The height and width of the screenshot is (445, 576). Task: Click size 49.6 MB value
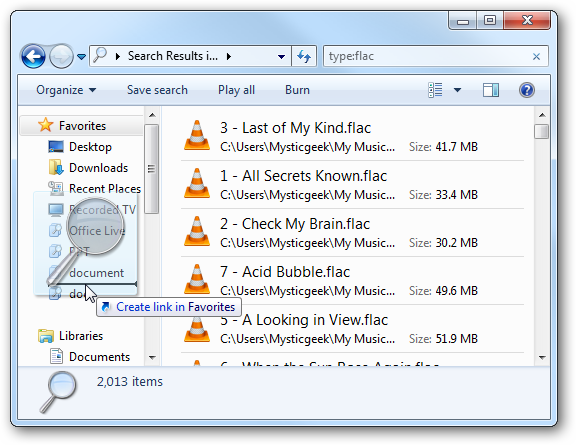pyautogui.click(x=456, y=291)
